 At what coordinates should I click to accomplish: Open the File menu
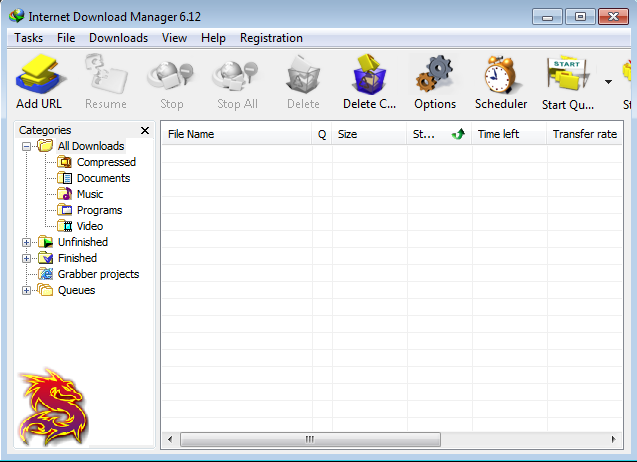(66, 38)
